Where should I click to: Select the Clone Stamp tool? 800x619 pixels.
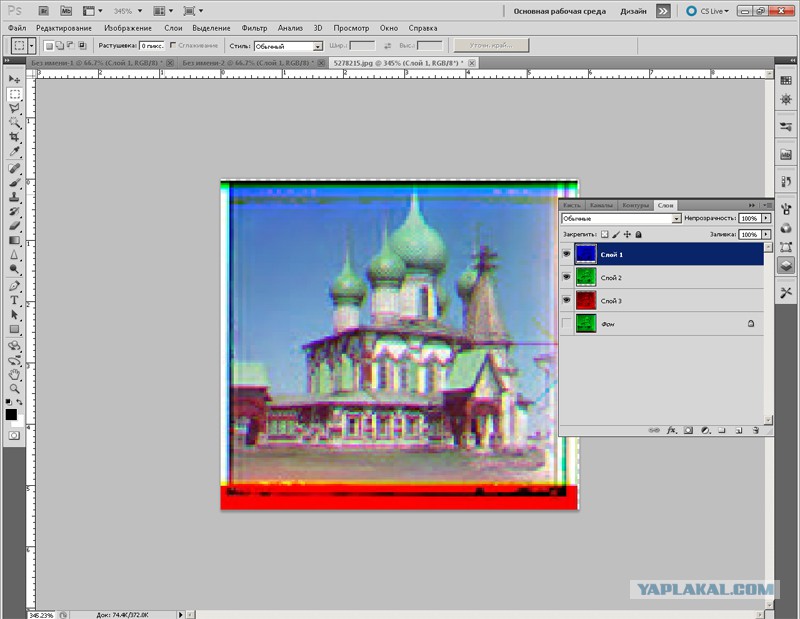click(x=14, y=197)
